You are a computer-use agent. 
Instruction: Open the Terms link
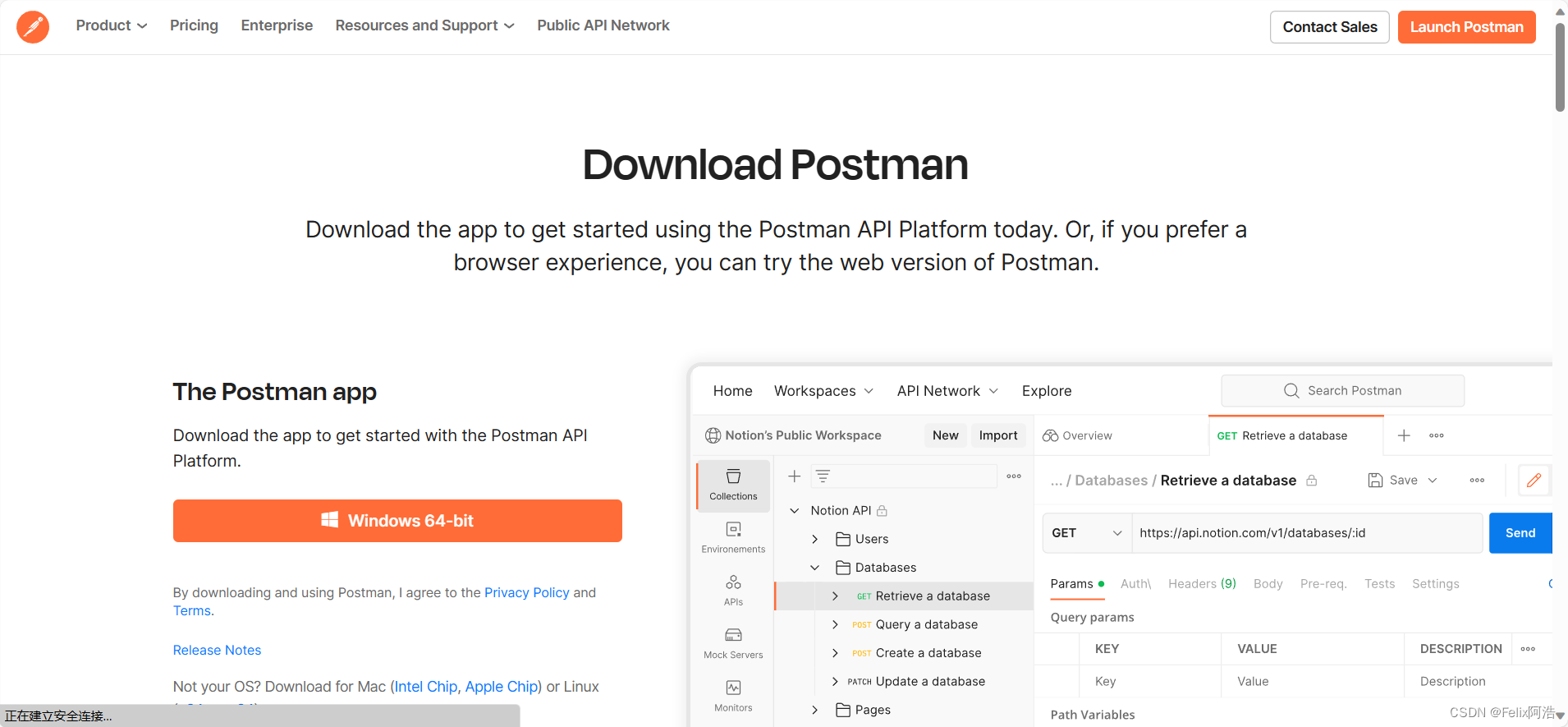(x=191, y=610)
